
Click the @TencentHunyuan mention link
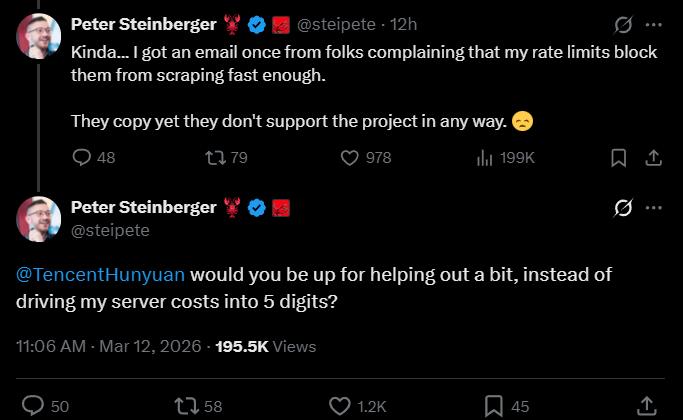coord(100,275)
